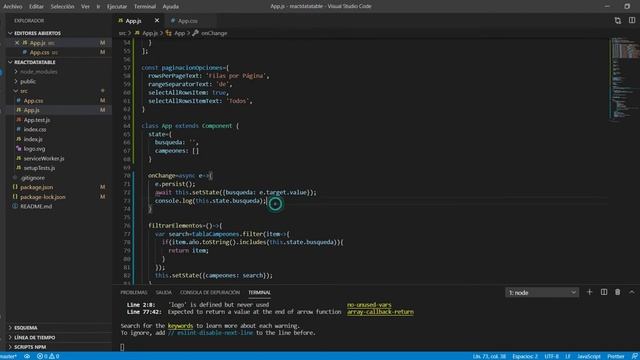Open changes icon in editor title bar
640x360 pixels.
coord(618,20)
